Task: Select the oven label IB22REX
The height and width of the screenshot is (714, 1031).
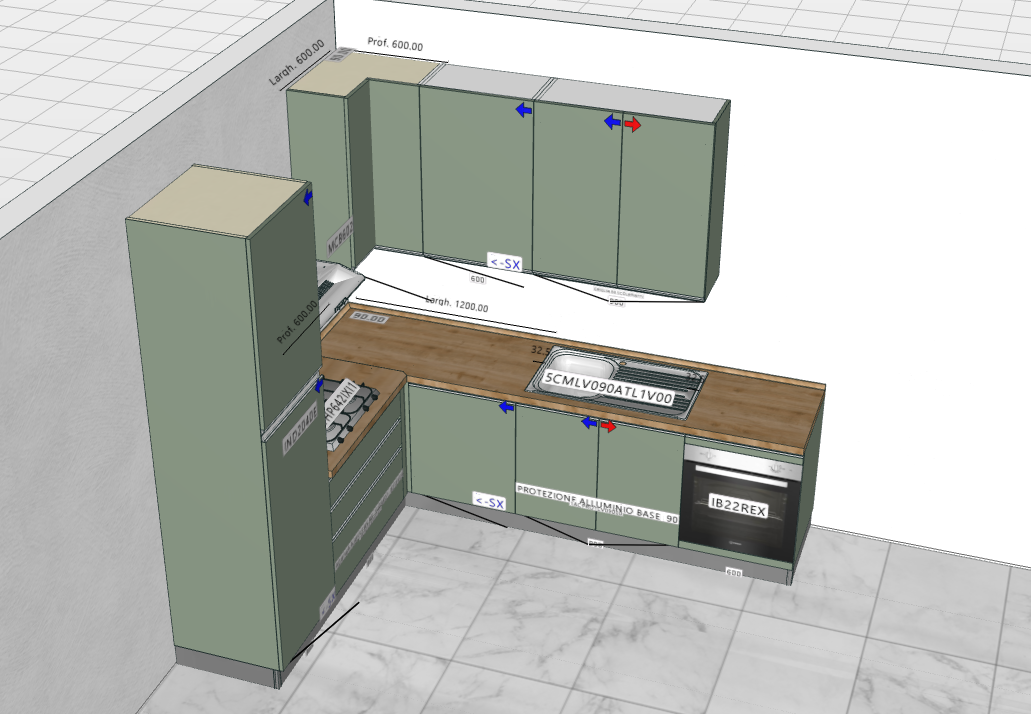Action: pos(738,508)
